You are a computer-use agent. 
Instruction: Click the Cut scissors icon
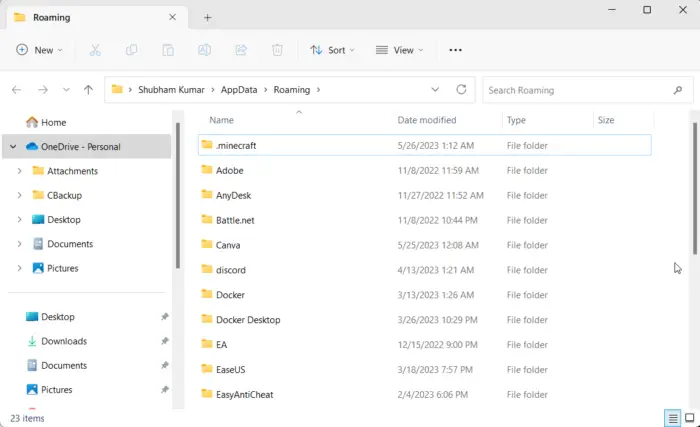(95, 50)
